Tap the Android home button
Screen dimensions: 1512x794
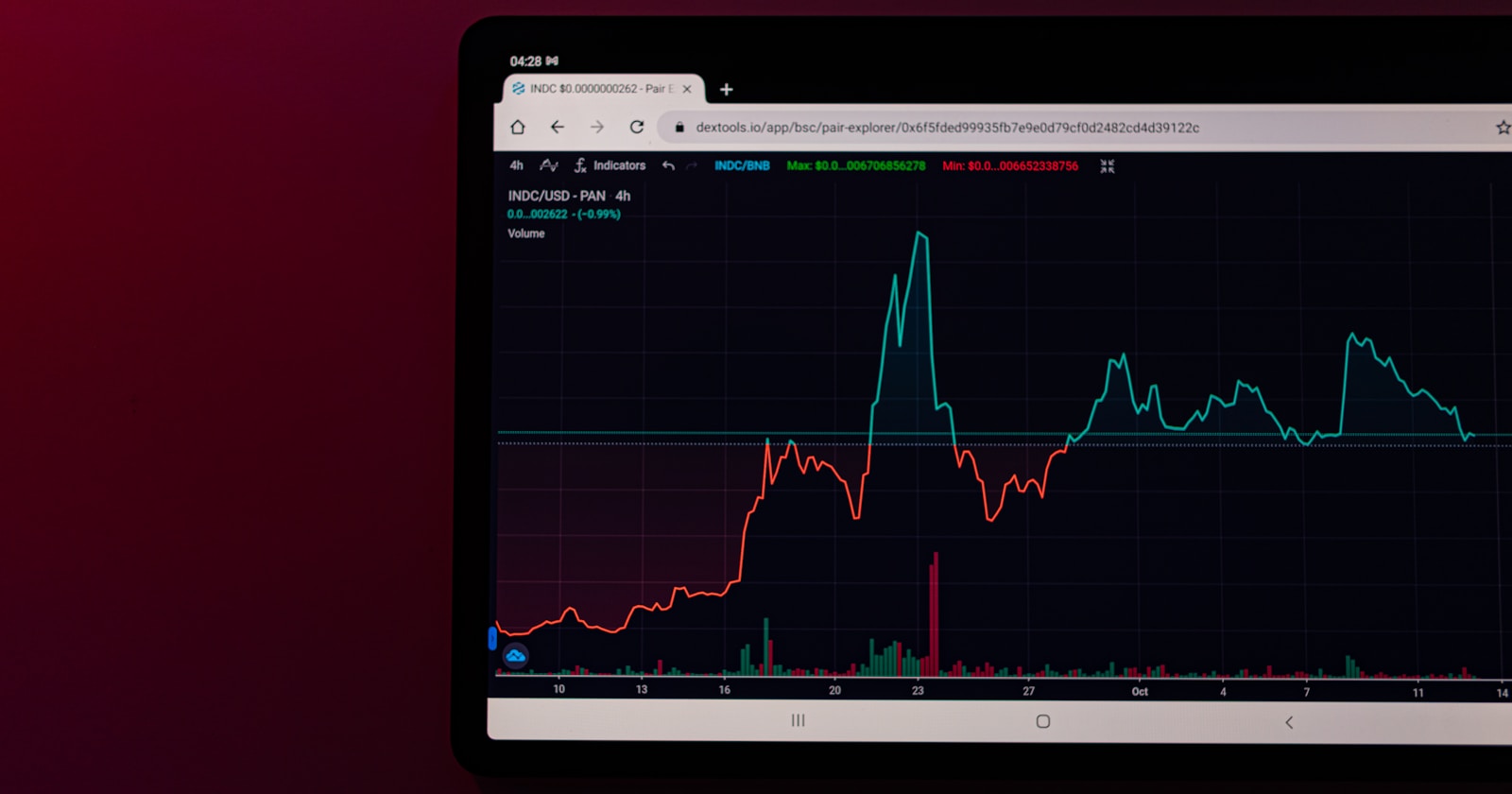pyautogui.click(x=1043, y=721)
